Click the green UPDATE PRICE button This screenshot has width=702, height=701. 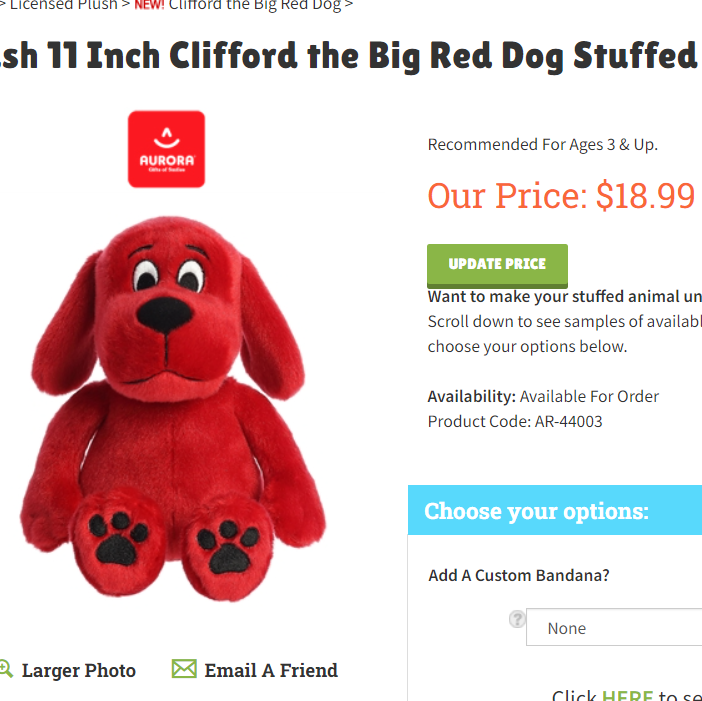(497, 265)
